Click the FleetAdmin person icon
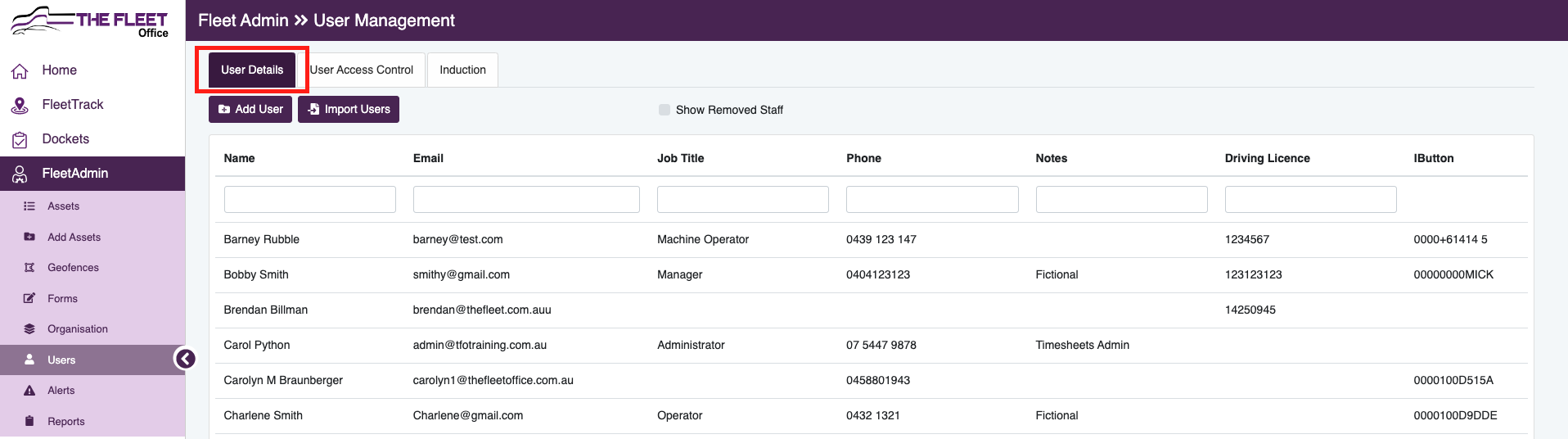Image resolution: width=1568 pixels, height=439 pixels. pyautogui.click(x=20, y=174)
